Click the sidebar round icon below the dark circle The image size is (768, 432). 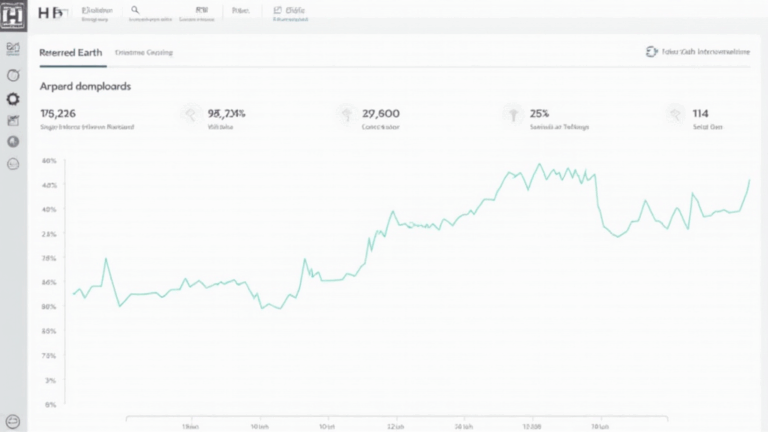coord(13,164)
